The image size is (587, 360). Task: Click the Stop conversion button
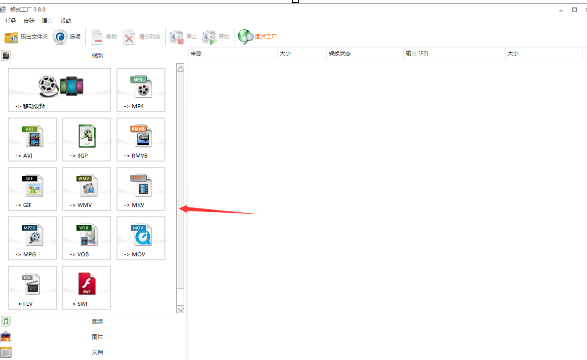[x=183, y=37]
